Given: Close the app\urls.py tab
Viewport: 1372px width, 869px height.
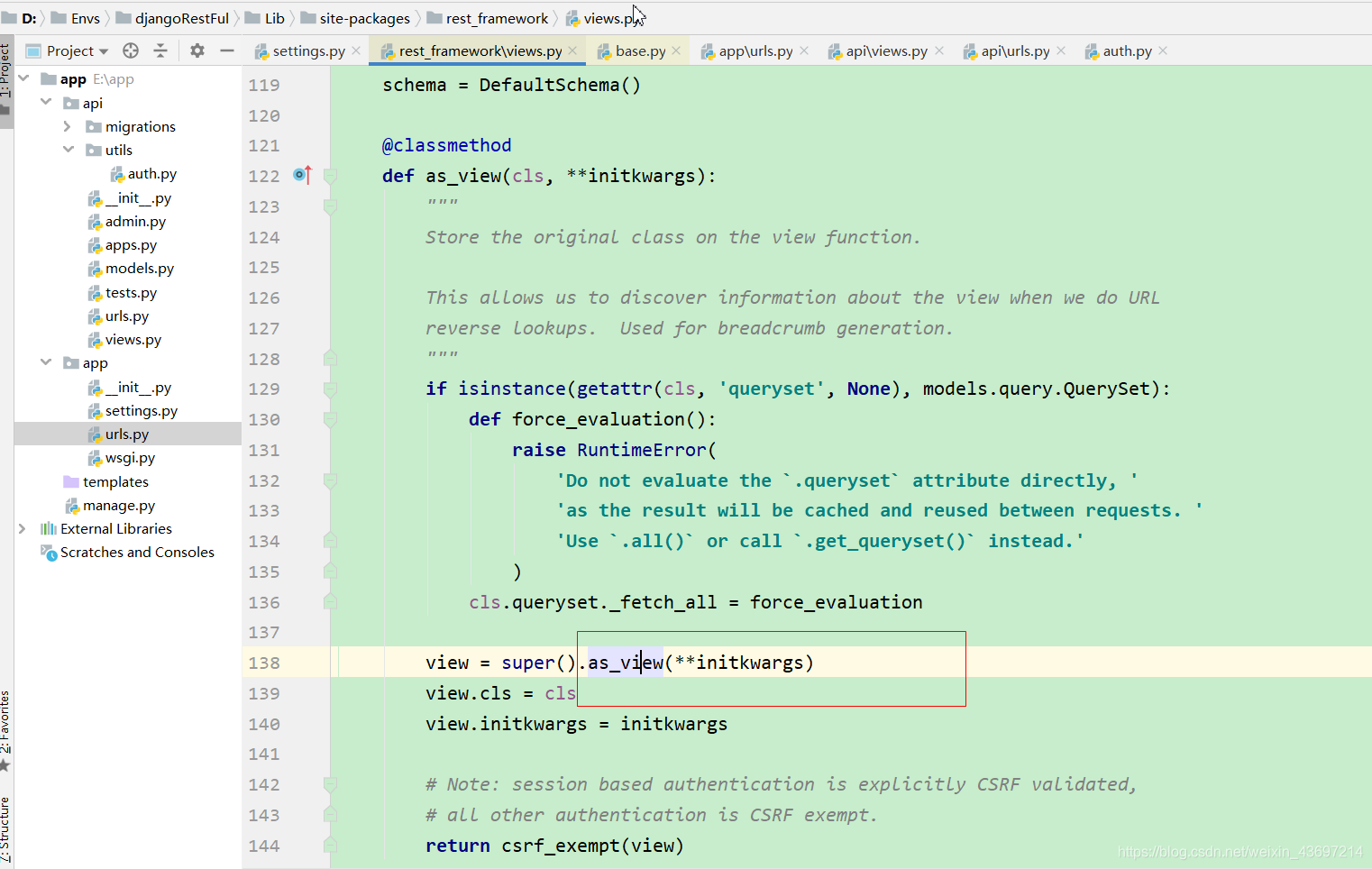Looking at the screenshot, I should click(x=804, y=50).
